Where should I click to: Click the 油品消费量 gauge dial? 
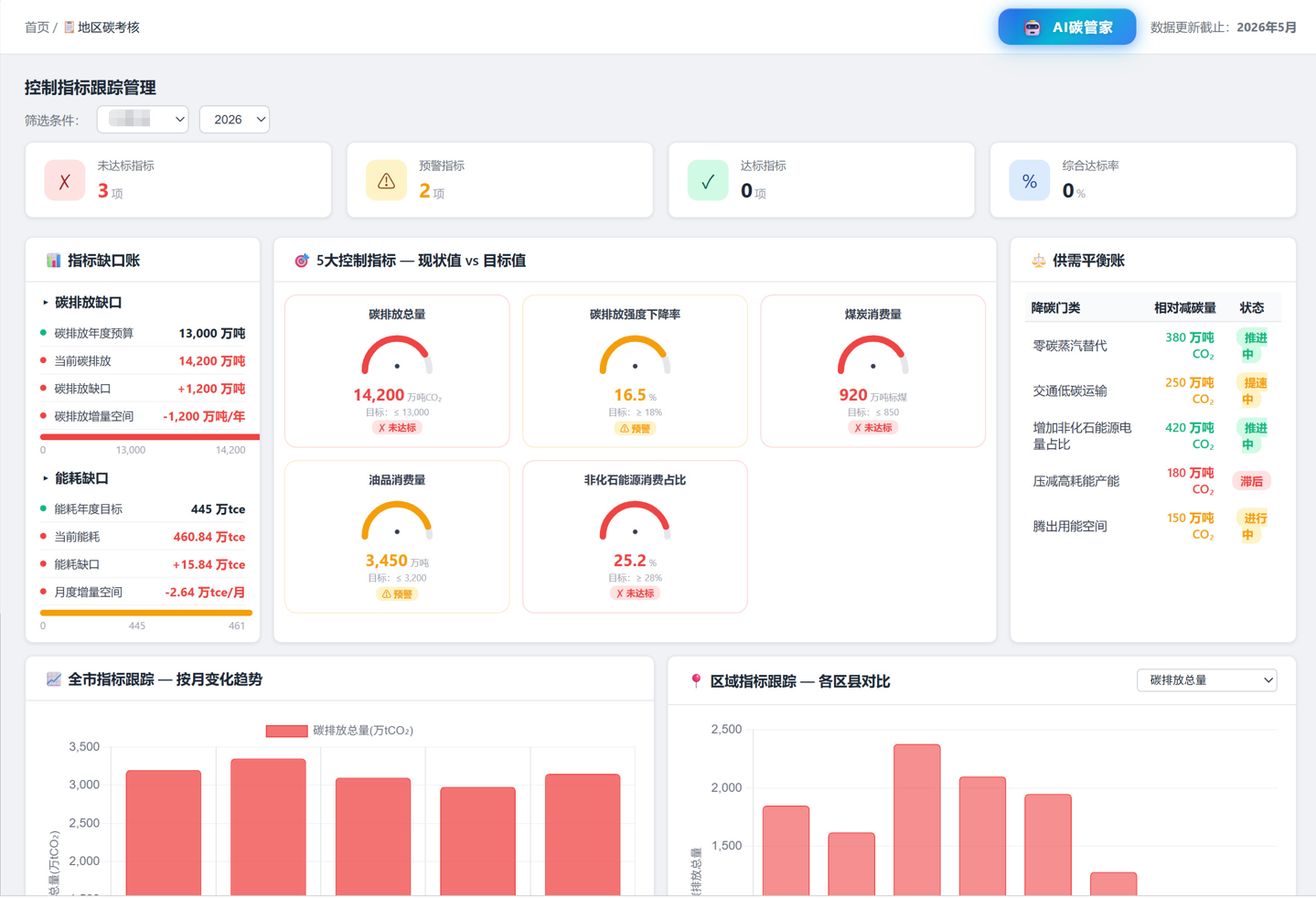point(397,521)
